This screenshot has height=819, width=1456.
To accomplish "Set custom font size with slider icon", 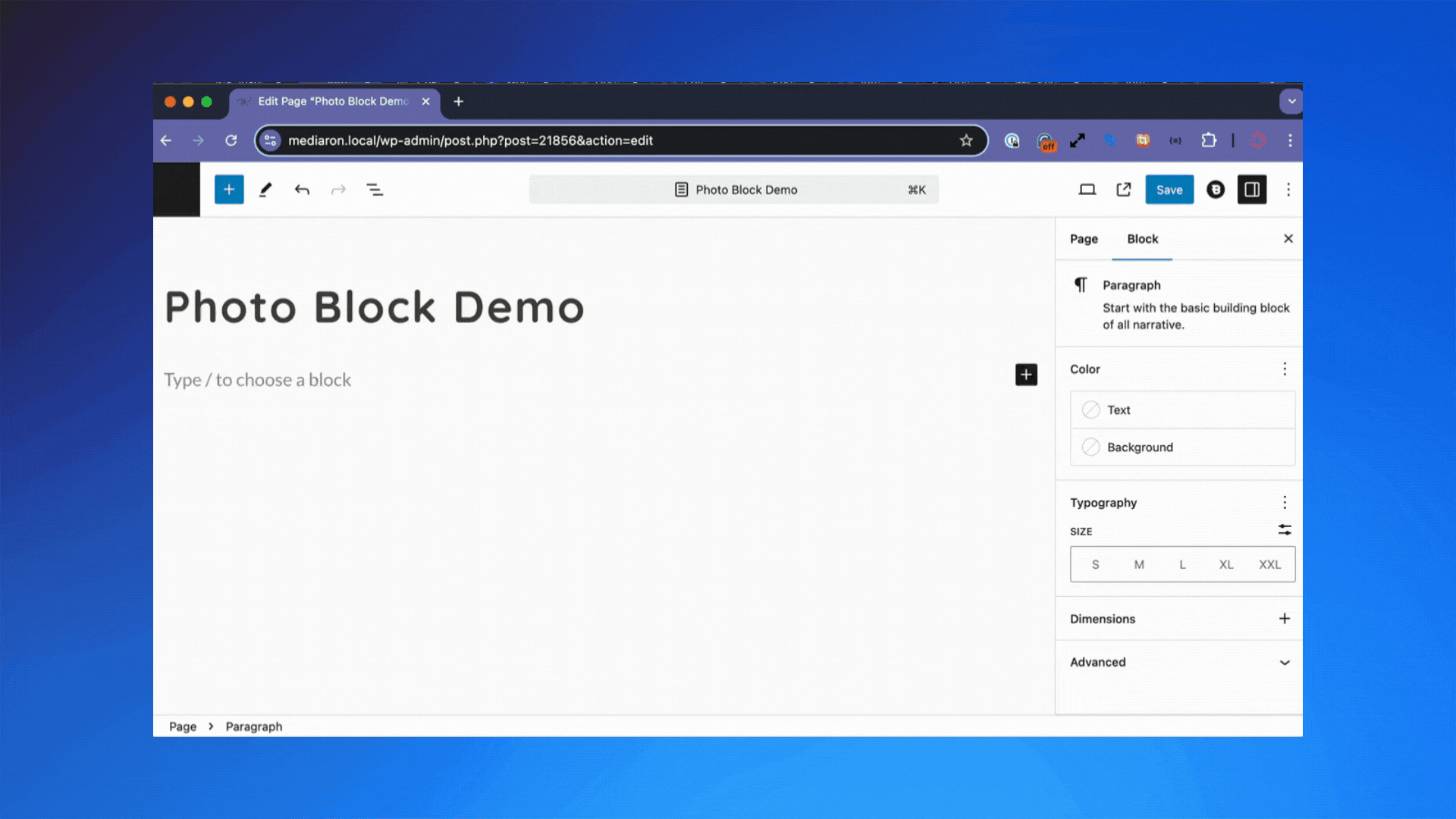I will [x=1285, y=530].
